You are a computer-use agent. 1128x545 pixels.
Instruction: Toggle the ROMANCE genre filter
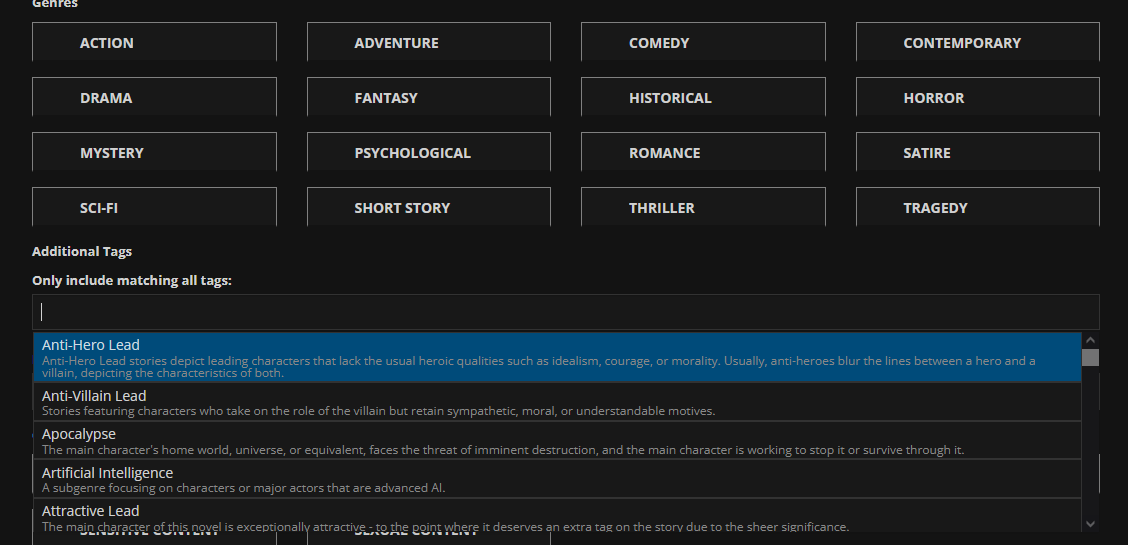pyautogui.click(x=703, y=152)
